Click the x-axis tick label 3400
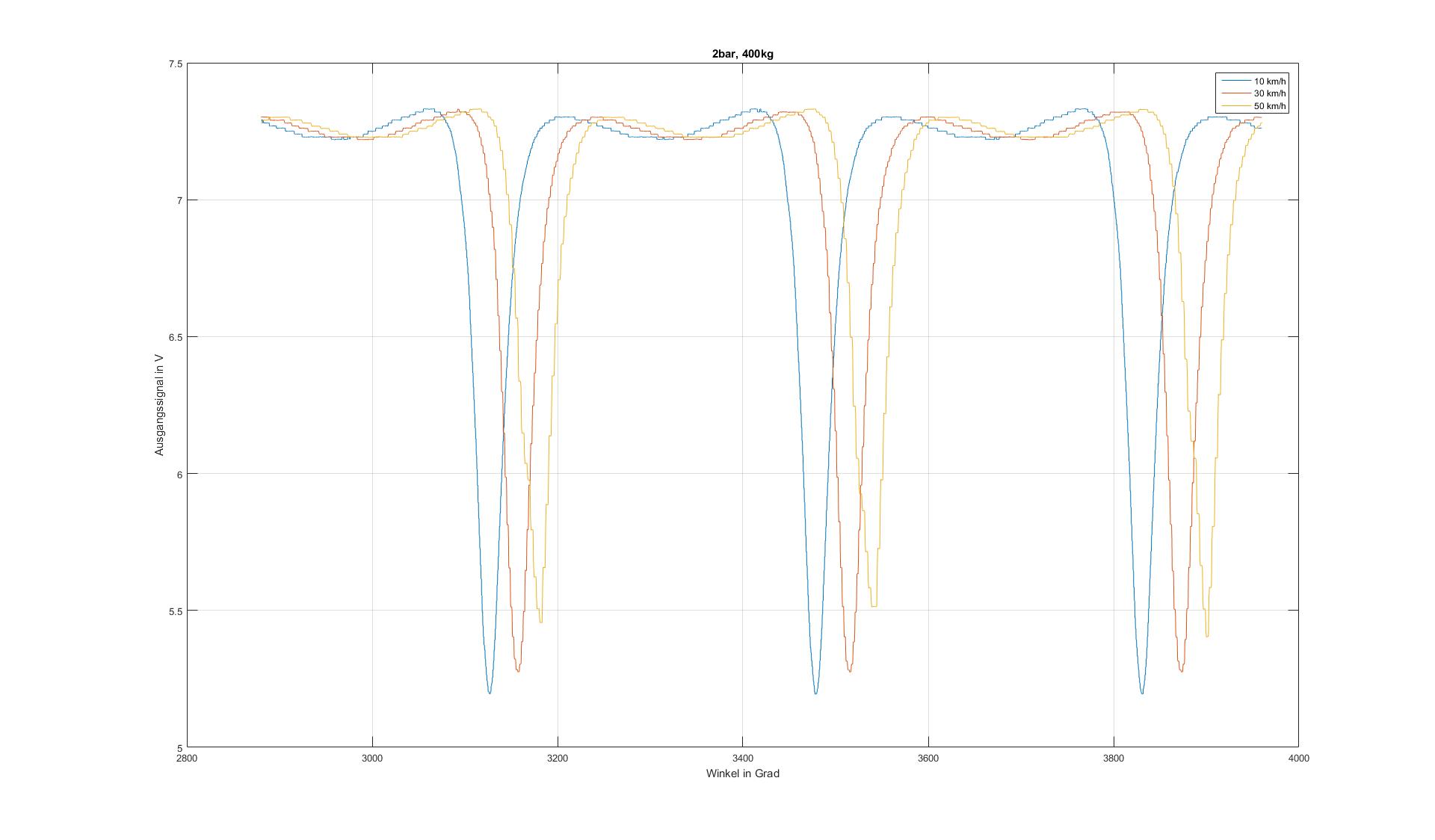Viewport: 1435px width, 840px height. point(742,758)
